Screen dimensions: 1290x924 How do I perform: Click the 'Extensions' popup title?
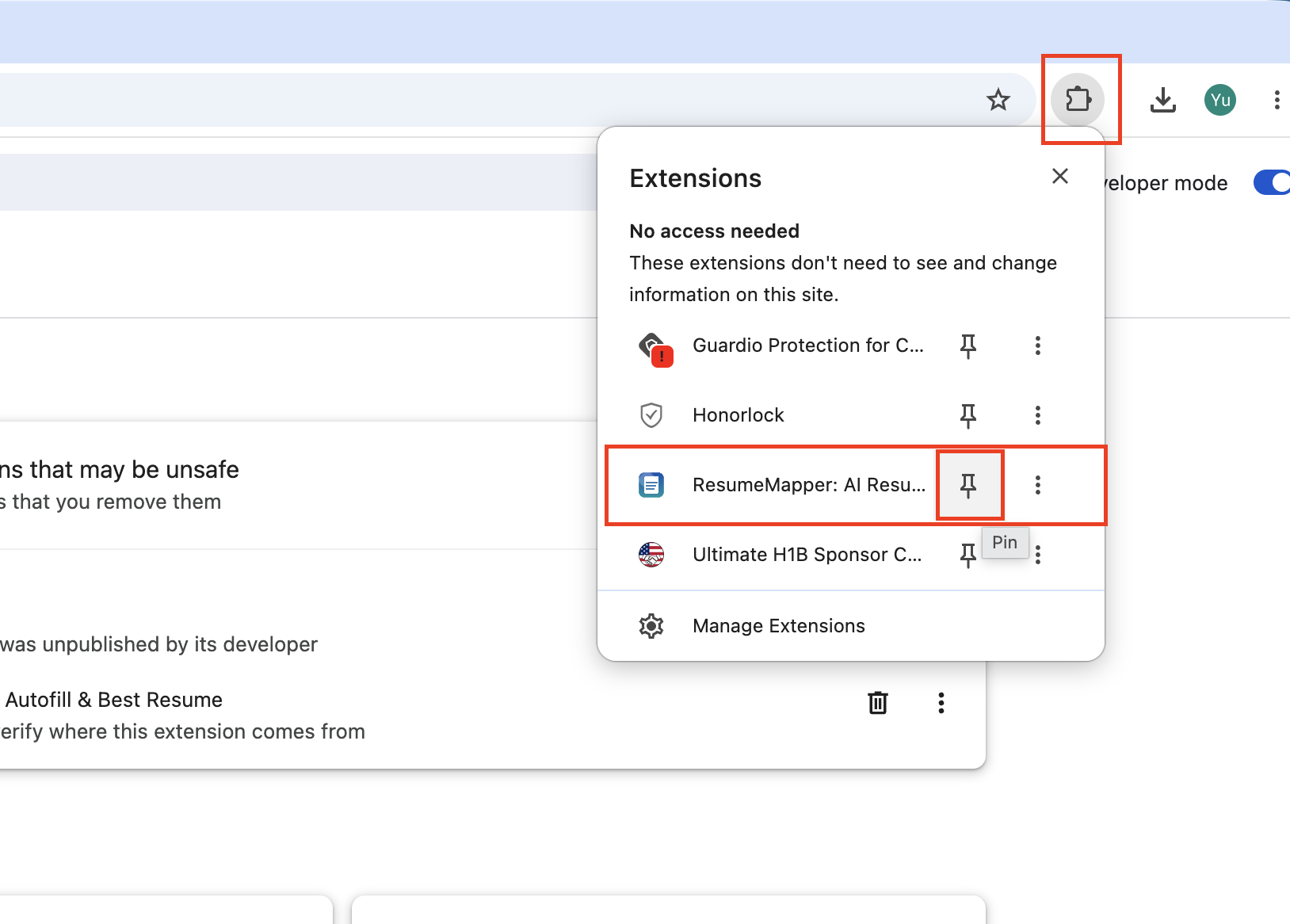pyautogui.click(x=696, y=178)
